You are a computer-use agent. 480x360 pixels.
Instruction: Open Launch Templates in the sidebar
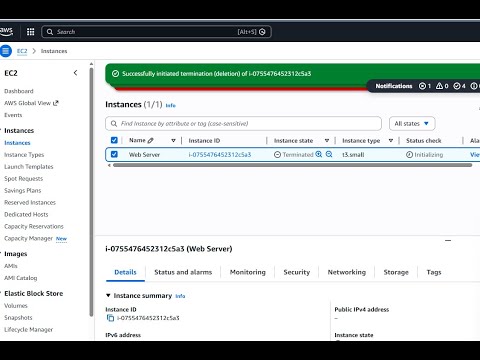tap(29, 167)
